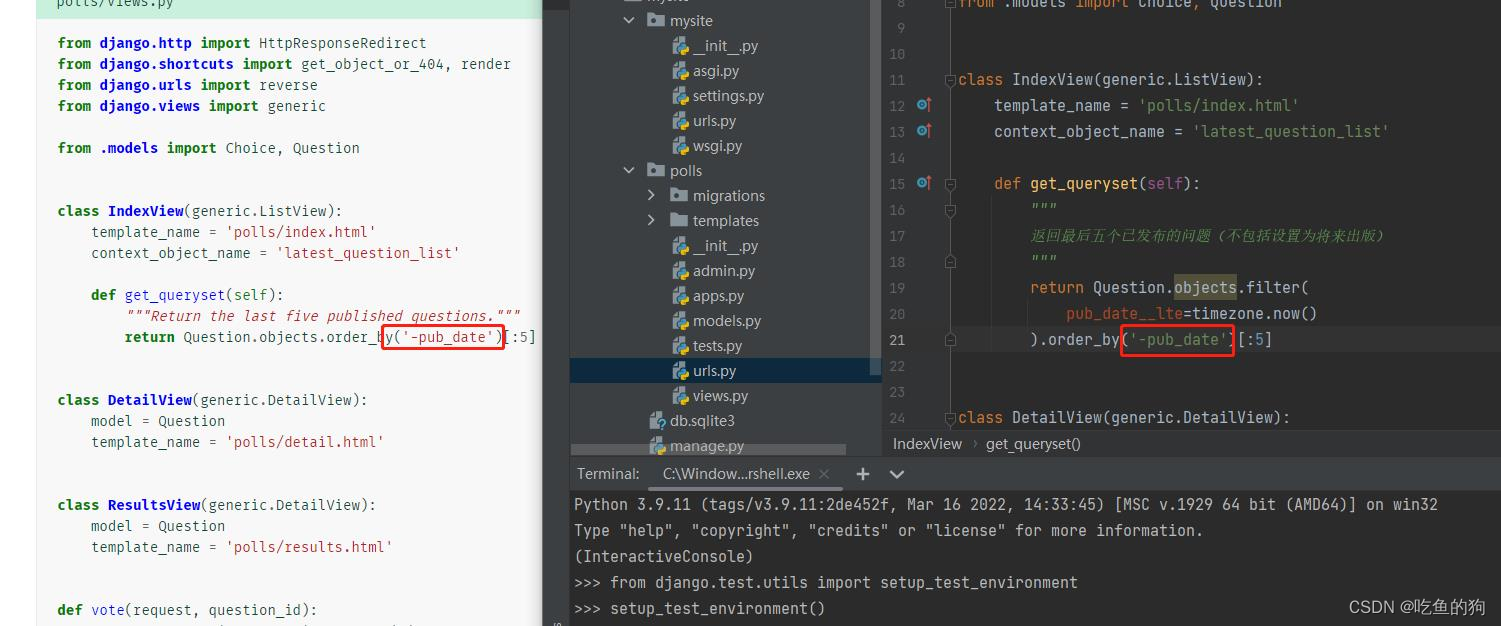Click 'from django.urls import reverse' in docs
The height and width of the screenshot is (626, 1501).
[187, 85]
